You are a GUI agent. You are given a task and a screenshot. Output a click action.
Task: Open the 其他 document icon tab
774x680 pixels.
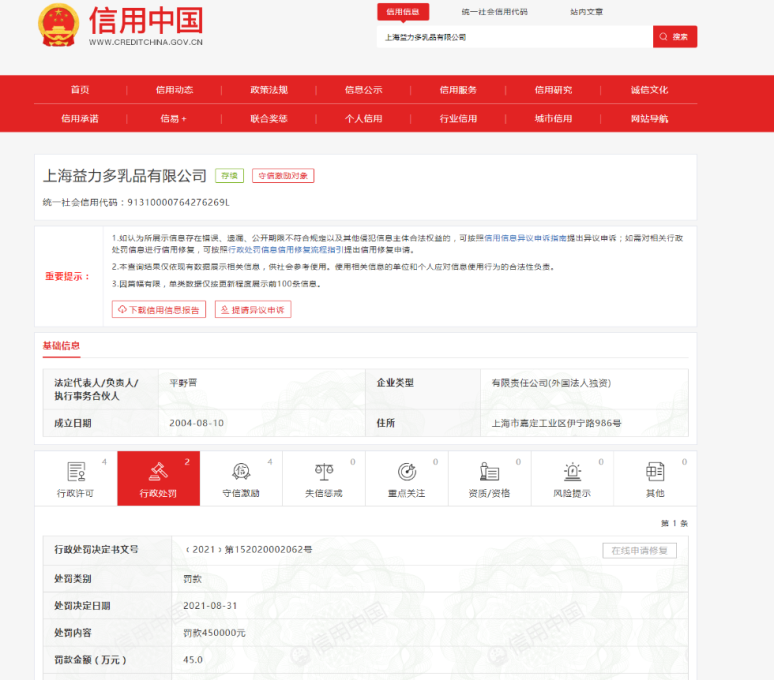pos(655,478)
